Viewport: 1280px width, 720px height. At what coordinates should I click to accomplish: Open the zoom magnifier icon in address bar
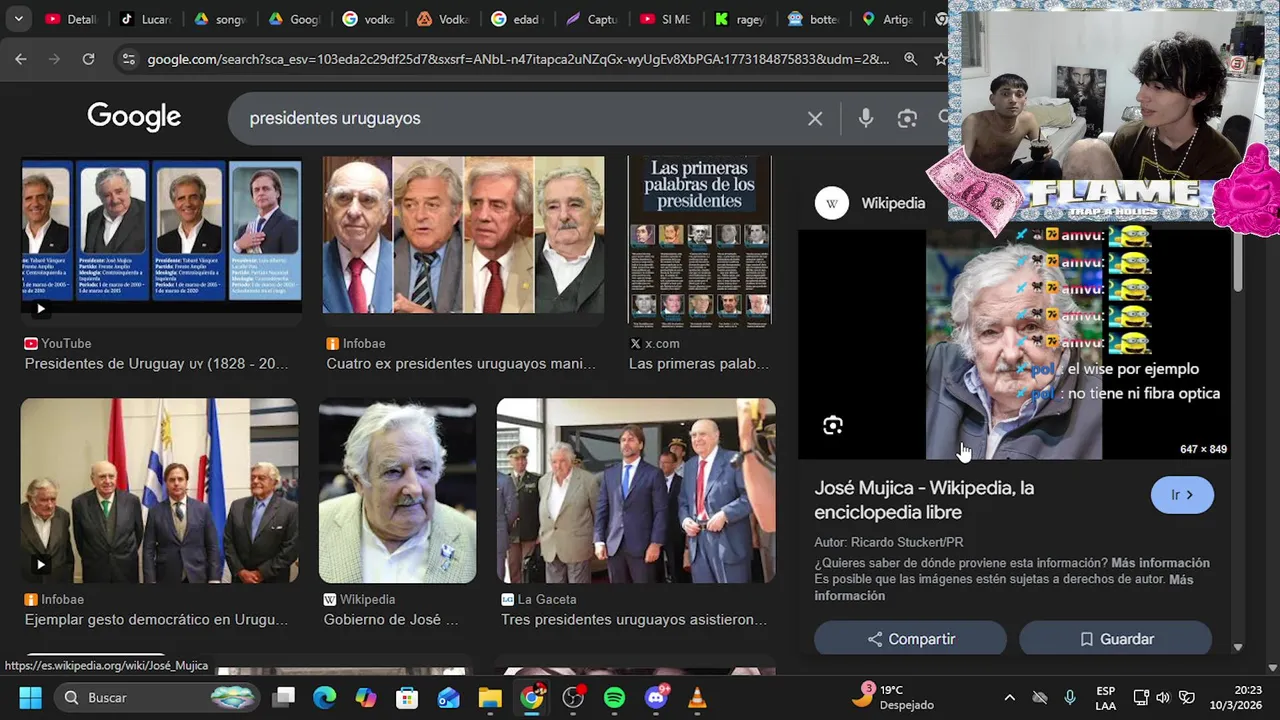point(910,59)
